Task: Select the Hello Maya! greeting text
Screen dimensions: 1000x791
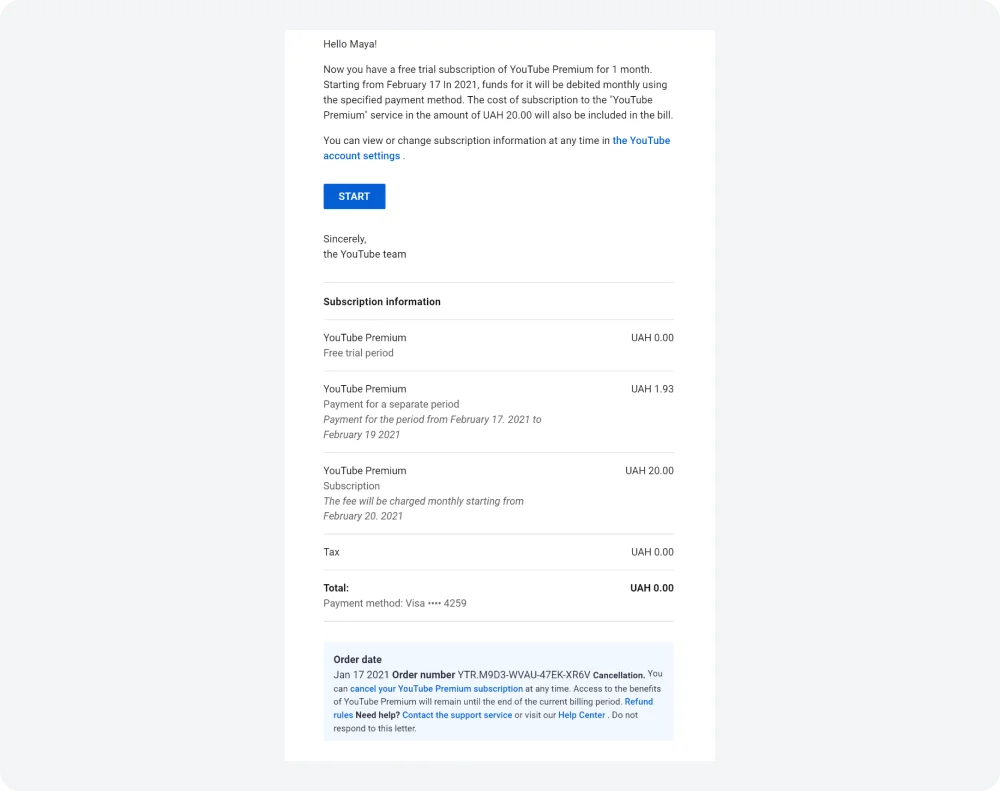Action: (349, 44)
